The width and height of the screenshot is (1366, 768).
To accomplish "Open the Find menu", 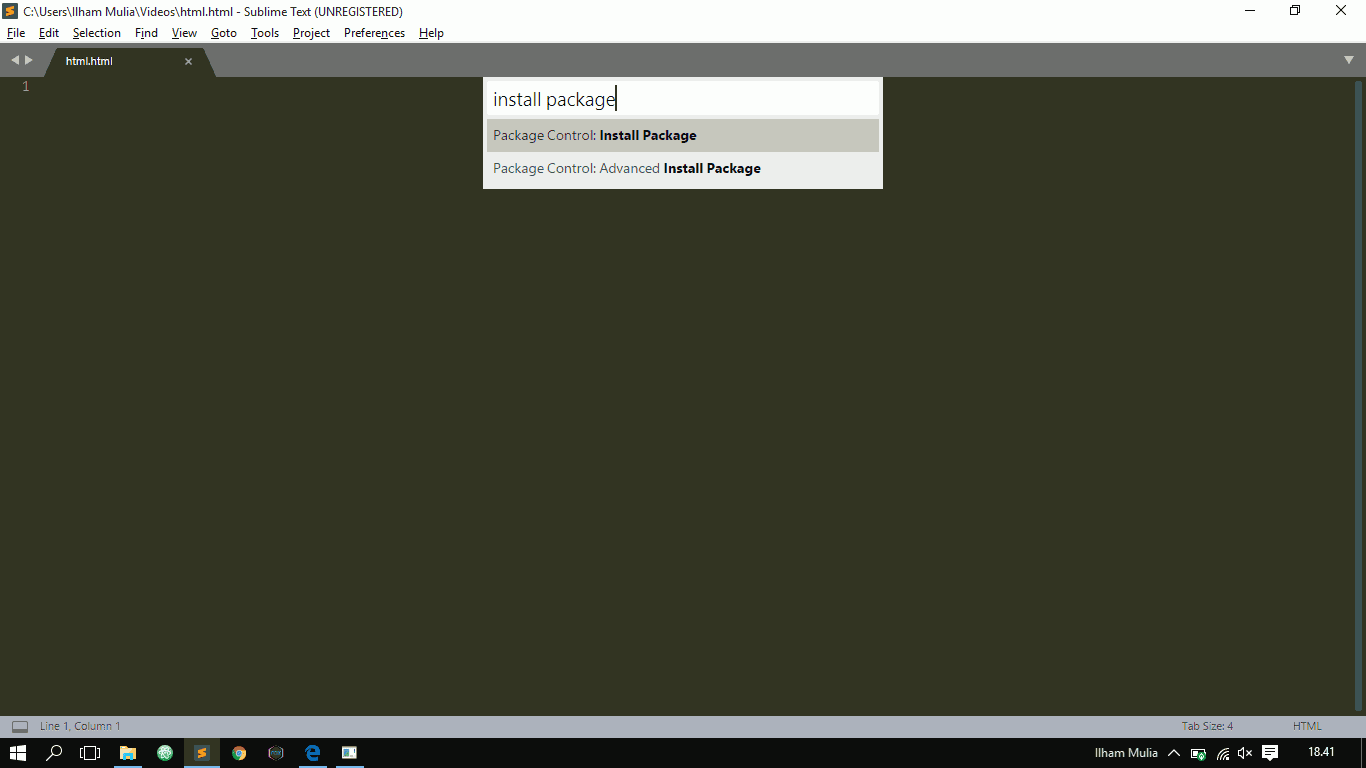I will (x=146, y=33).
